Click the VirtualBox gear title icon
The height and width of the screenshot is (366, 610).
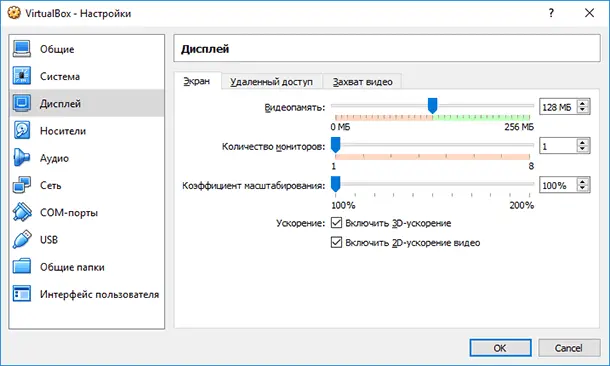(14, 13)
